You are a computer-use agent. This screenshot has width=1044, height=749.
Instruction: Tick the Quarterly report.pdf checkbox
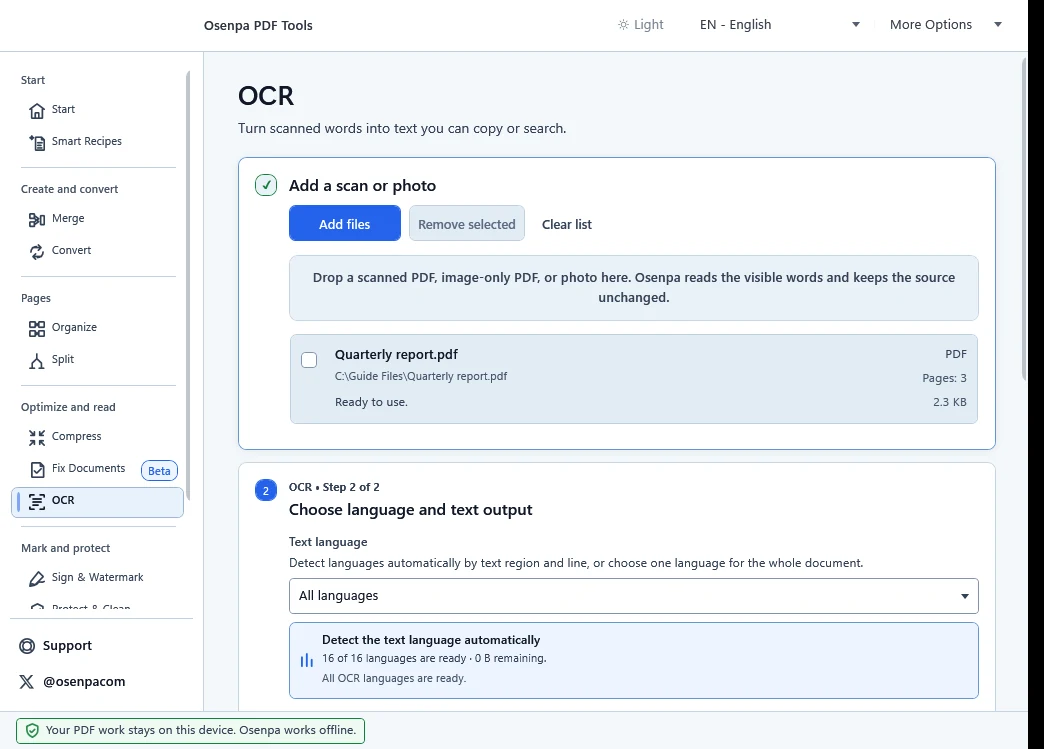tap(309, 360)
